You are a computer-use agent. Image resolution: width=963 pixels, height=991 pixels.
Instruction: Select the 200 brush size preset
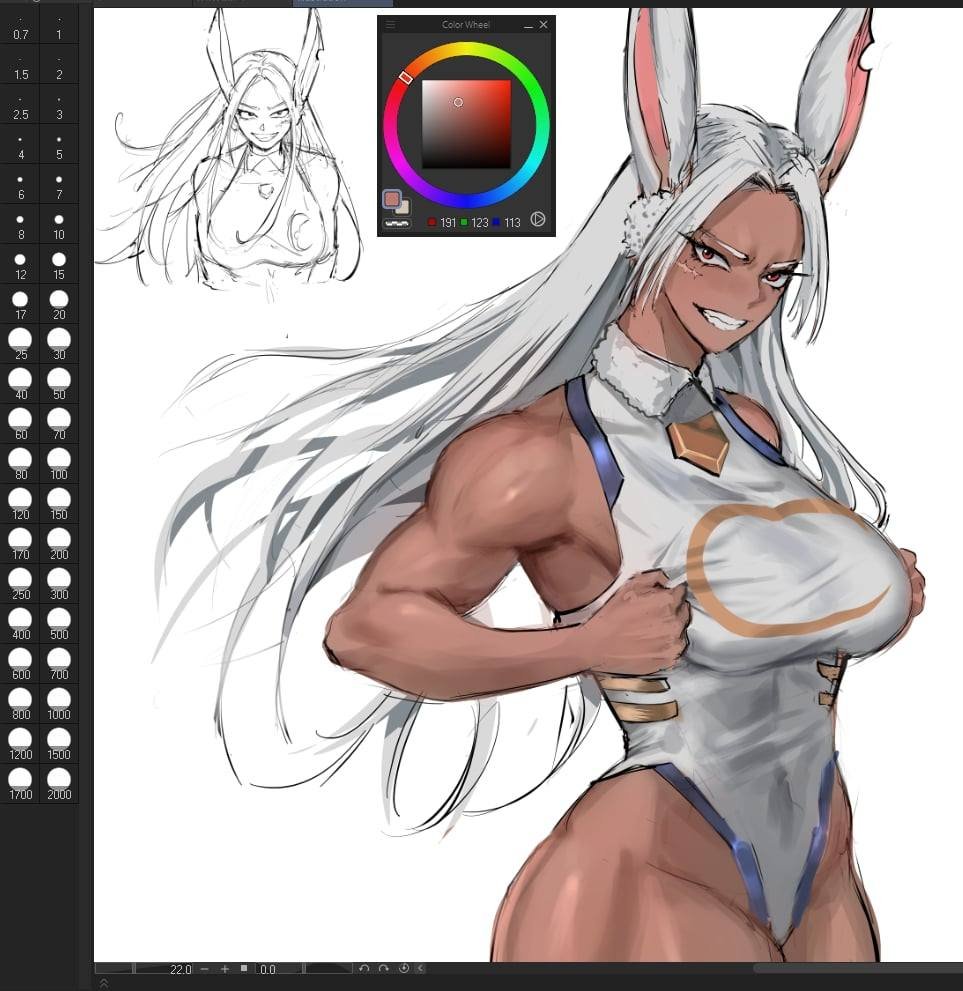(59, 544)
